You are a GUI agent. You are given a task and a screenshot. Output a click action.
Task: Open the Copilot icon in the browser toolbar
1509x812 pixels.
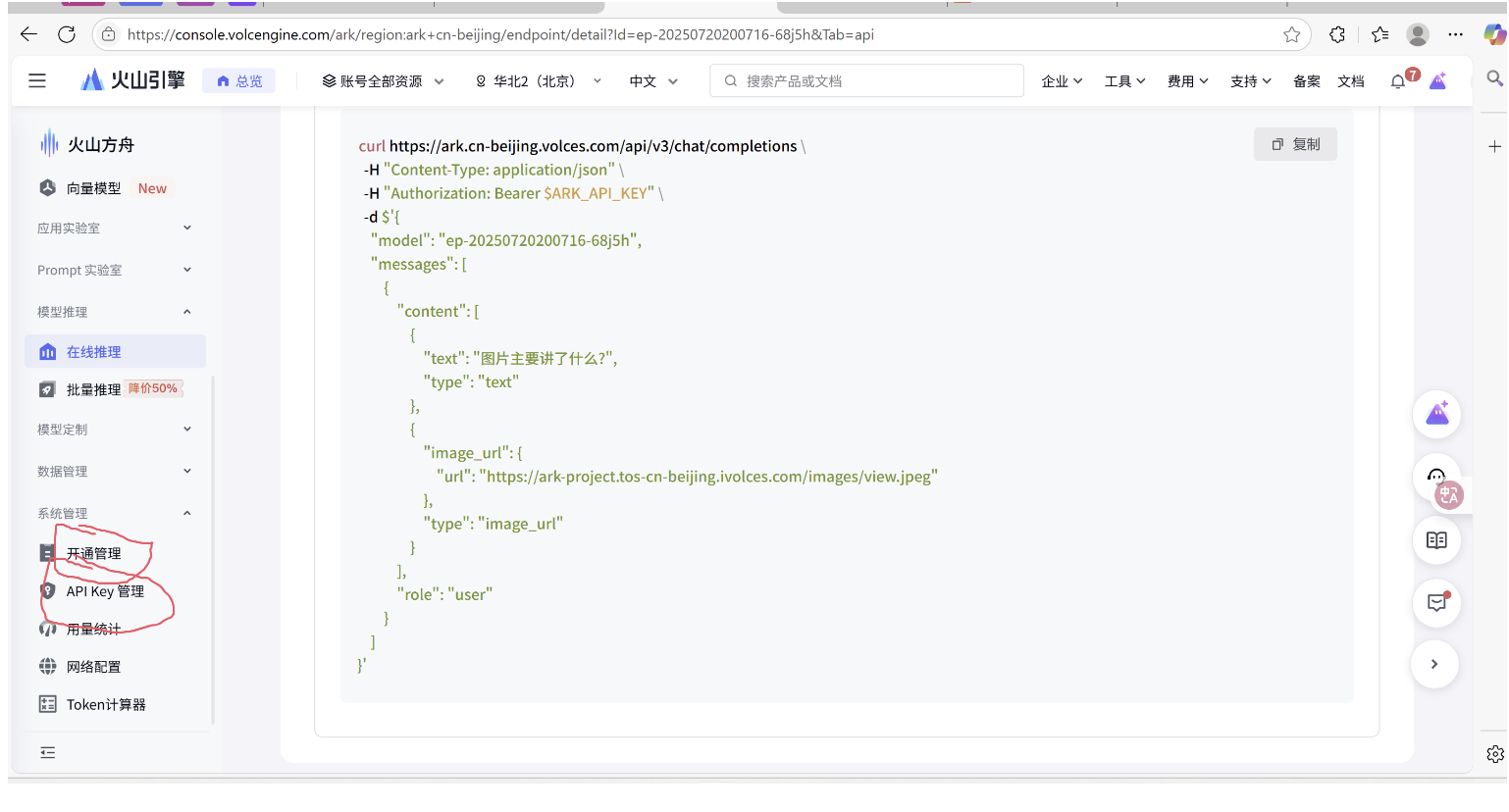coord(1494,34)
